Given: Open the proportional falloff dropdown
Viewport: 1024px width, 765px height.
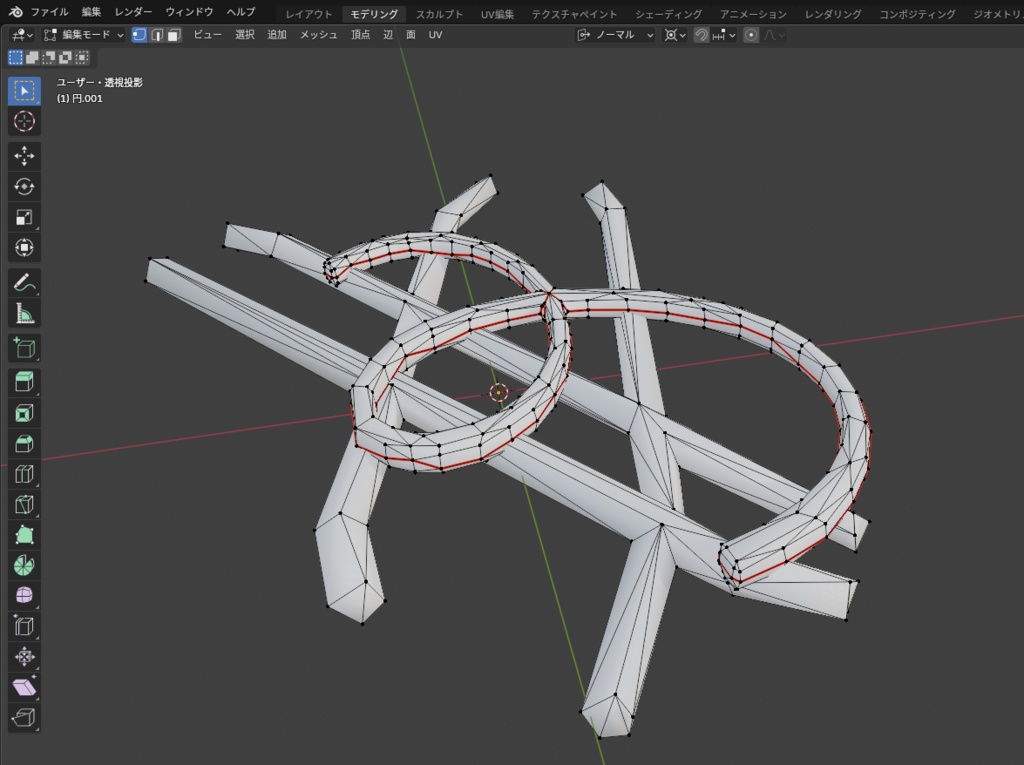Looking at the screenshot, I should [x=773, y=35].
